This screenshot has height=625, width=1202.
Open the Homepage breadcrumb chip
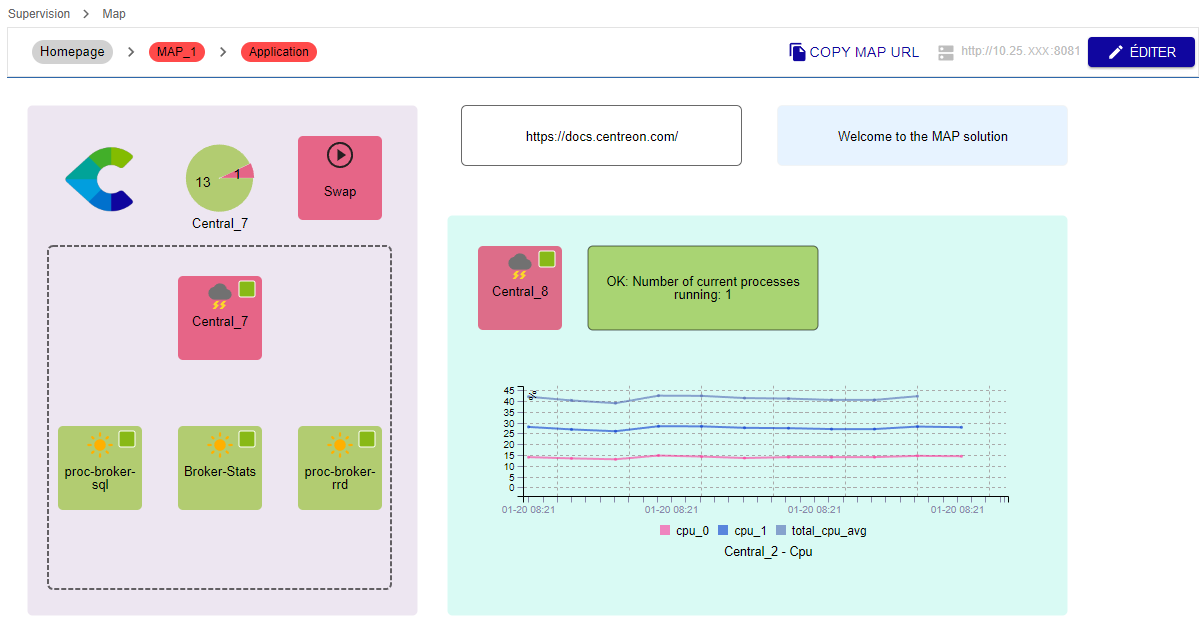72,52
